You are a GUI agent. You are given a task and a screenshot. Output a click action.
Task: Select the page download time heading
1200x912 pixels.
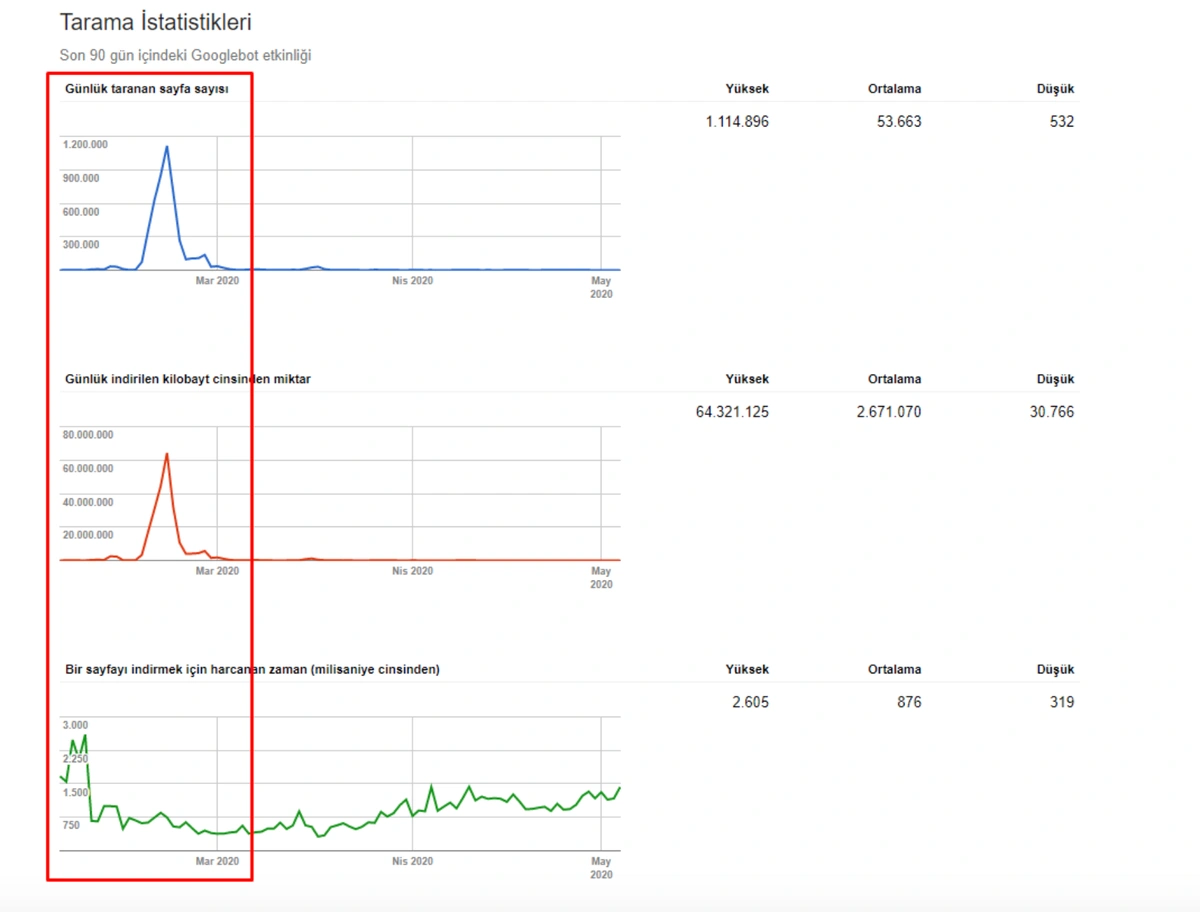(251, 669)
